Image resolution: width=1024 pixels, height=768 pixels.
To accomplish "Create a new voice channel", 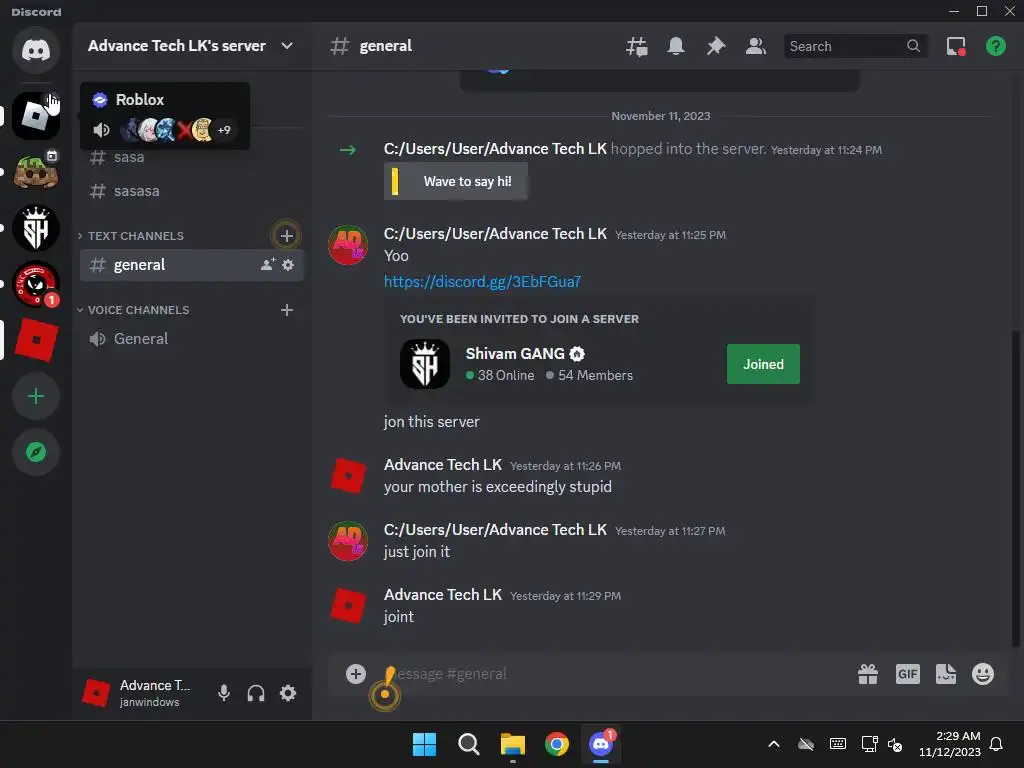I will 287,310.
